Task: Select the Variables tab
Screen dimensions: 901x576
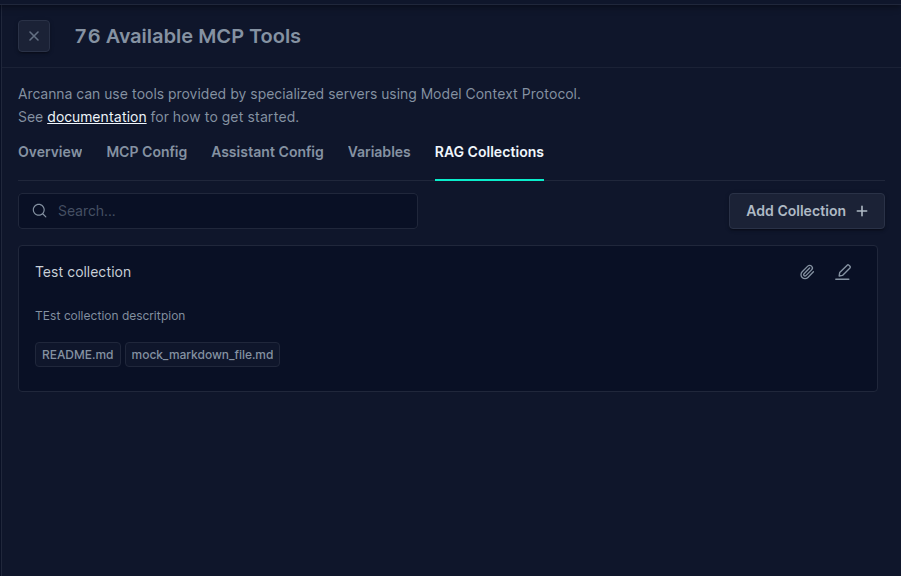Action: (379, 152)
